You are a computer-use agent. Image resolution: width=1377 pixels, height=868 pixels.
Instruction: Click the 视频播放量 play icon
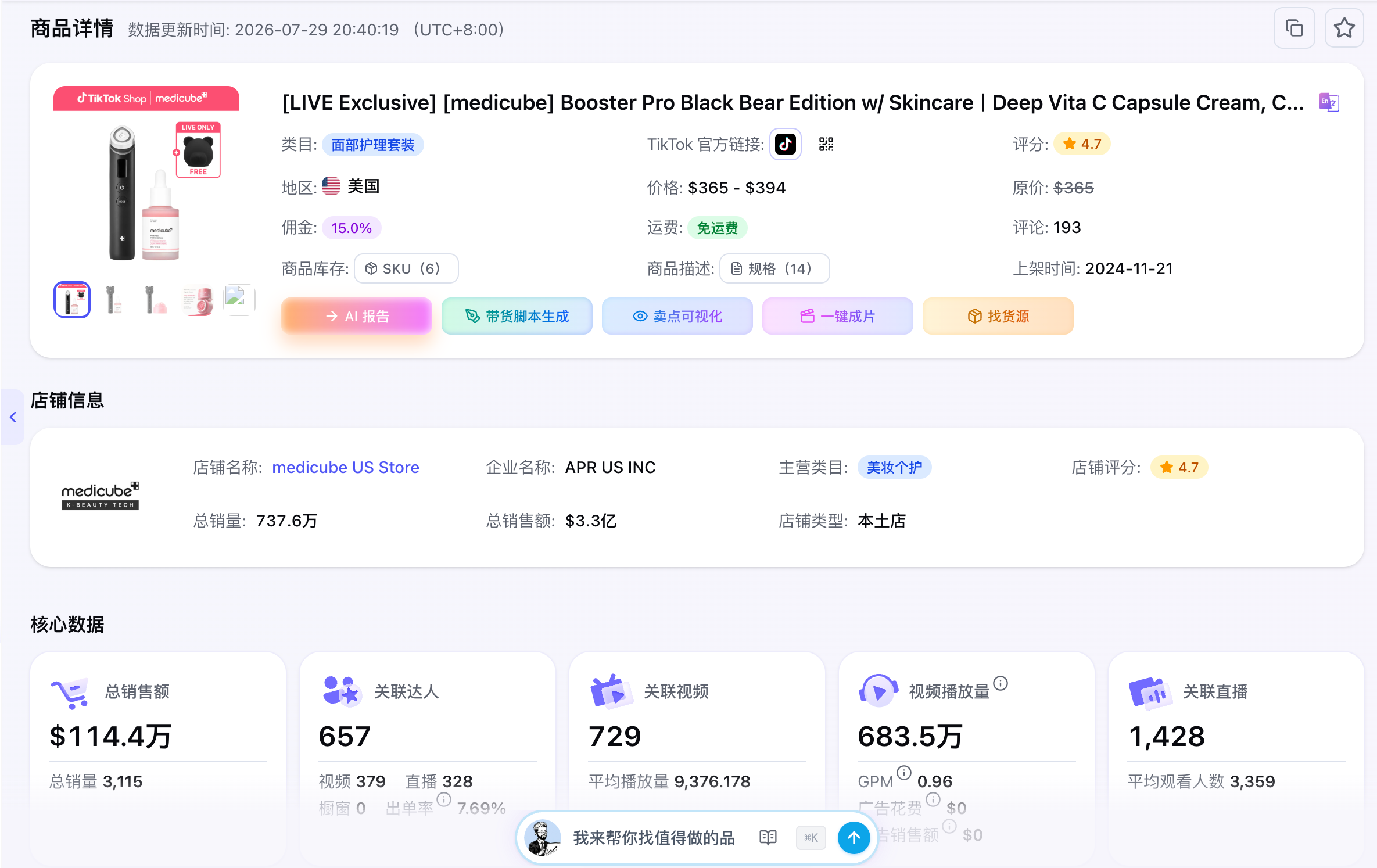(878, 691)
